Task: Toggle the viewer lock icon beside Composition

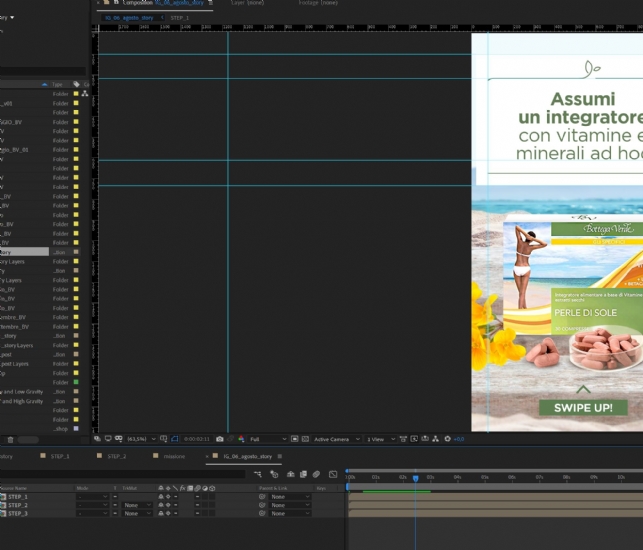Action: pos(116,2)
